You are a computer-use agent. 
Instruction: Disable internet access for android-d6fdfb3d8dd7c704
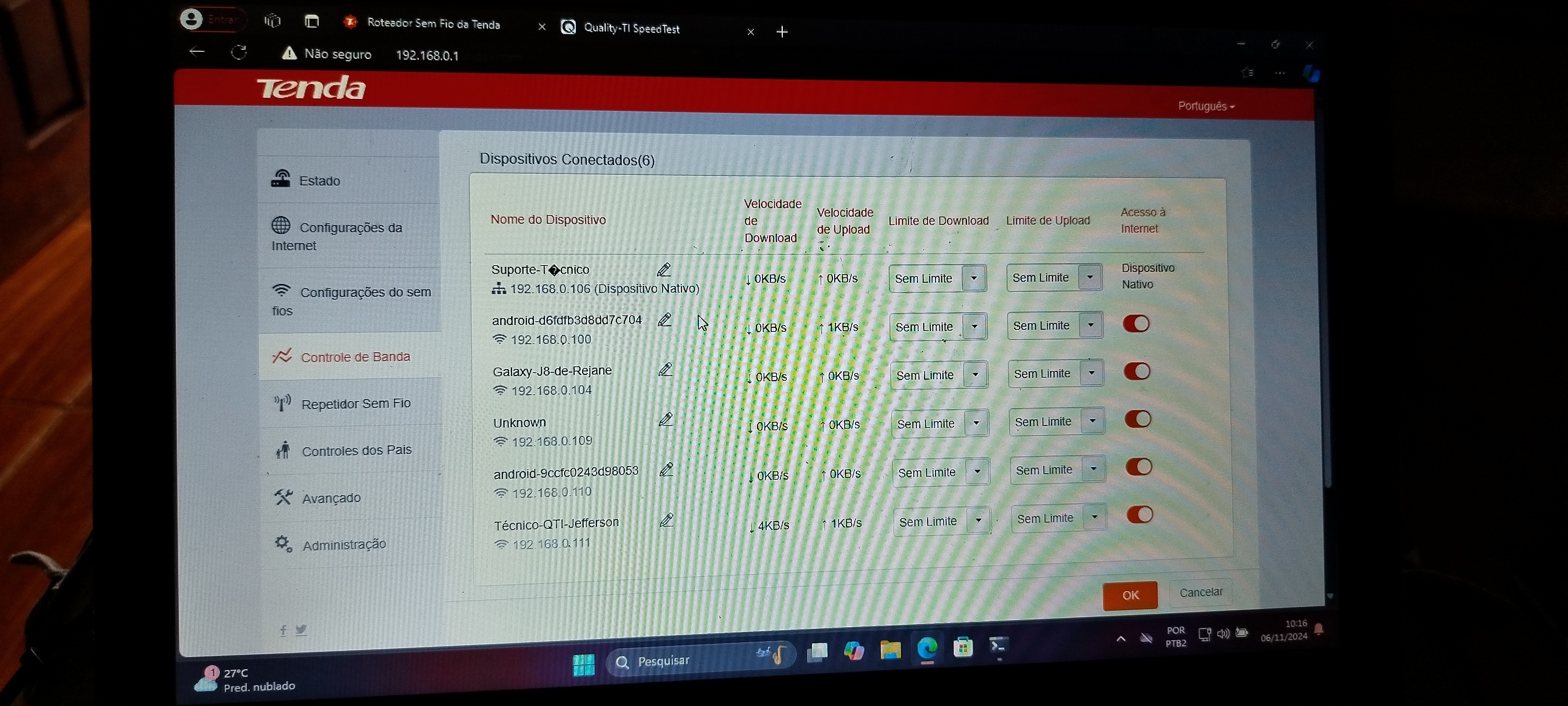tap(1136, 324)
